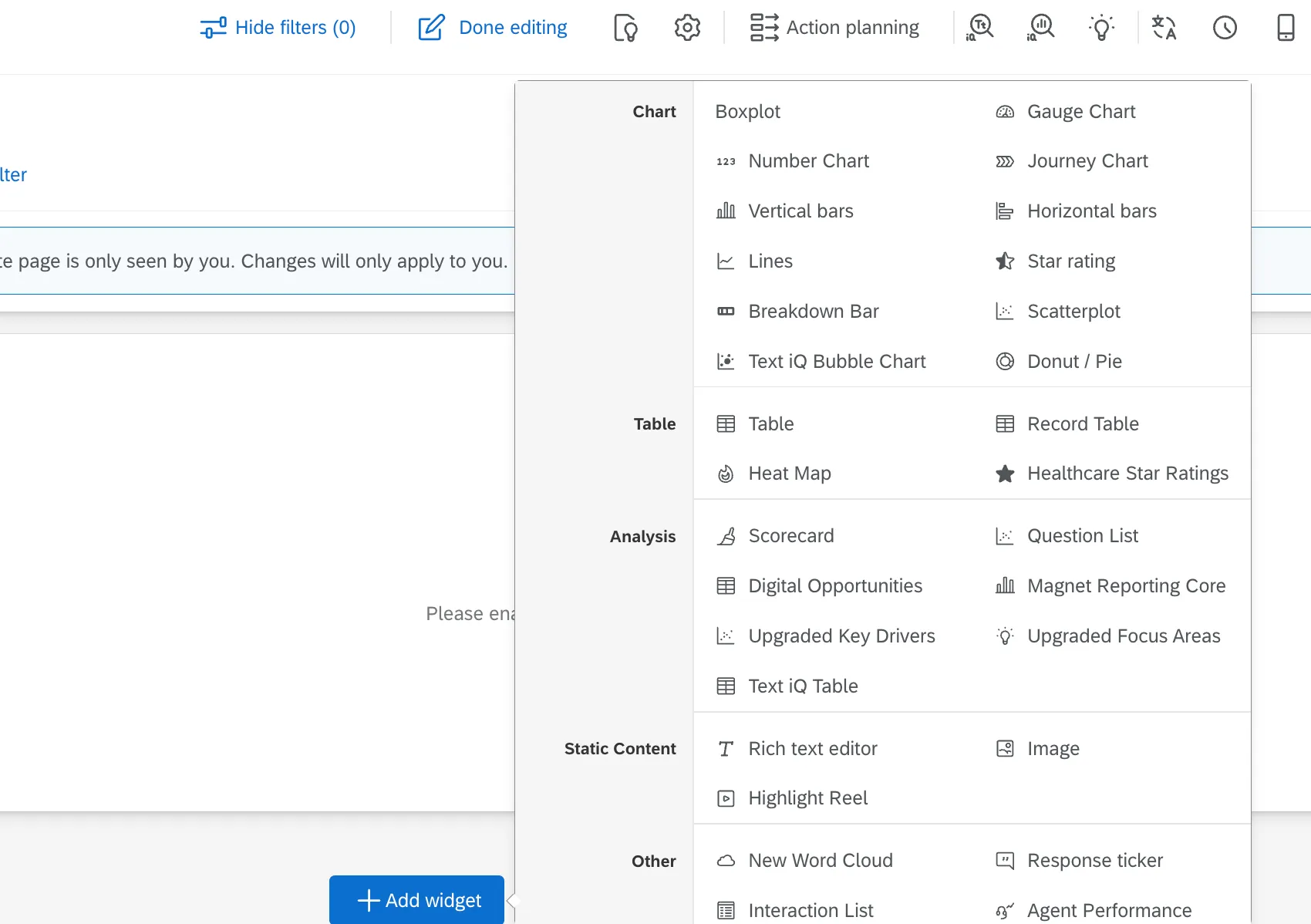
Task: Click Done editing
Action: [x=493, y=28]
